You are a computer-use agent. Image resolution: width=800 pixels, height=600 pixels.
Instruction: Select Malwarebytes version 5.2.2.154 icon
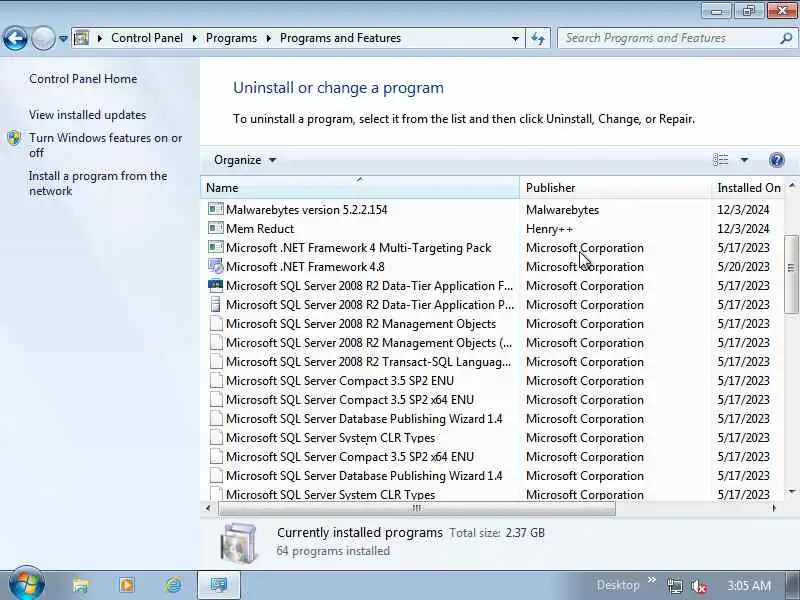(216, 209)
